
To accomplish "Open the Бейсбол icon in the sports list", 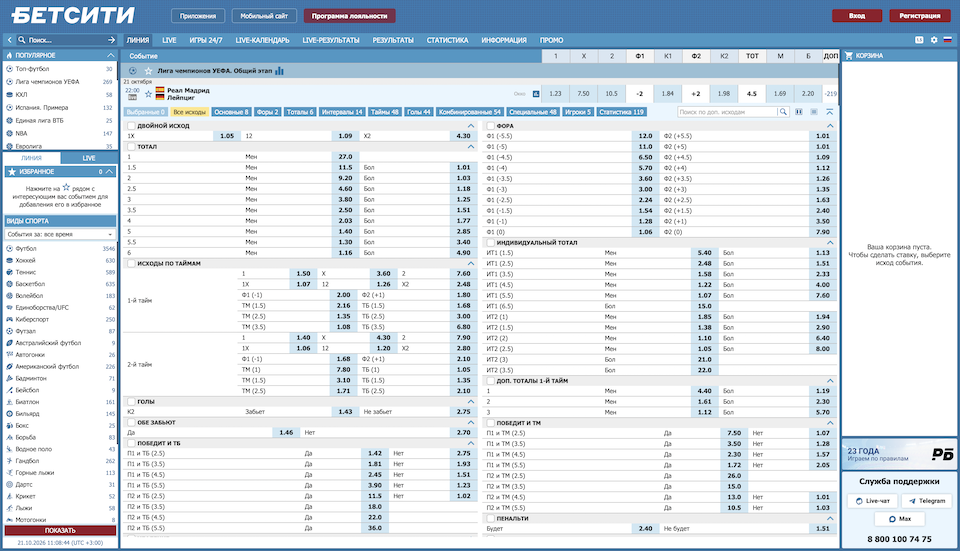I will [x=9, y=390].
